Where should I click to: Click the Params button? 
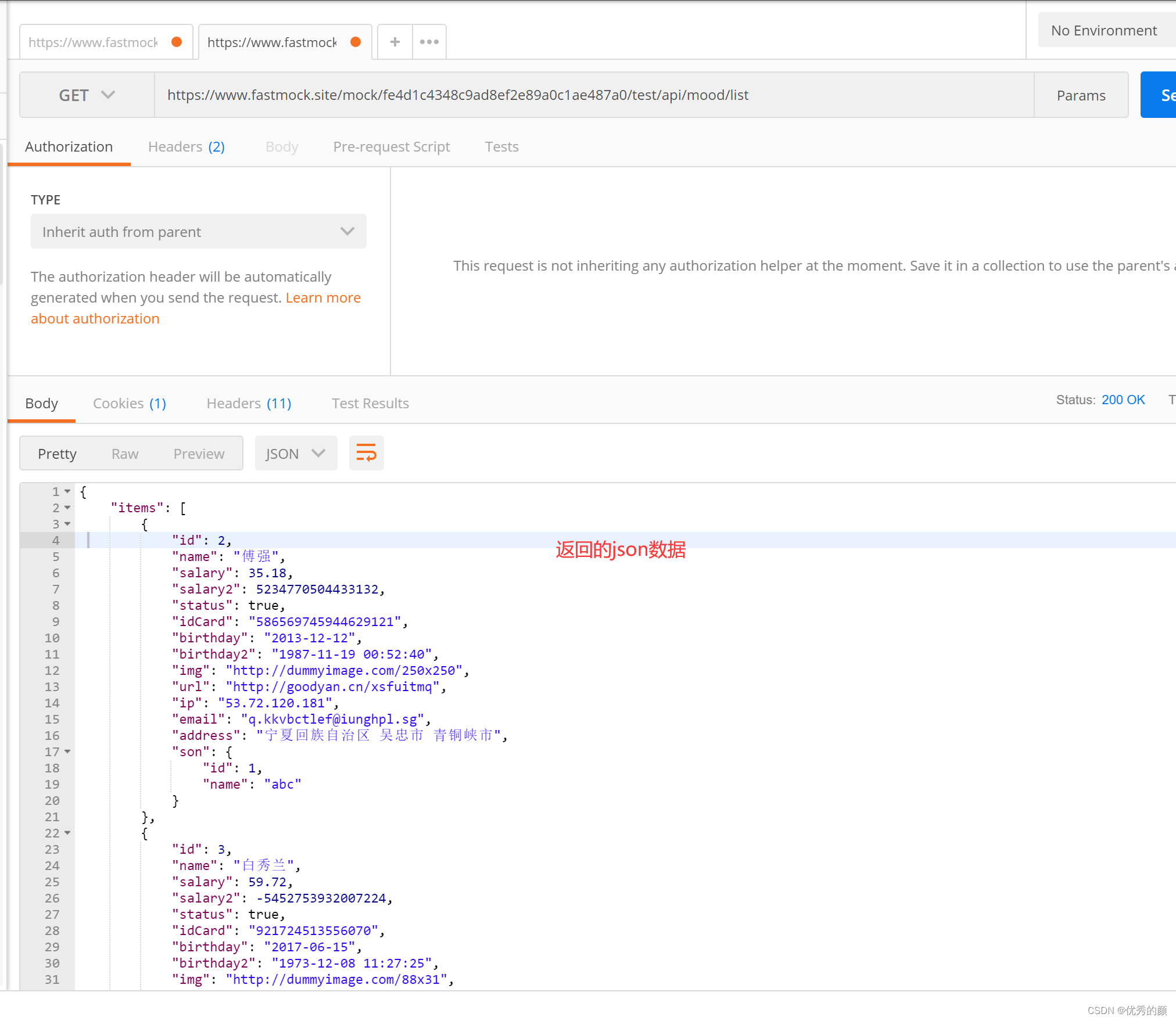click(1081, 95)
